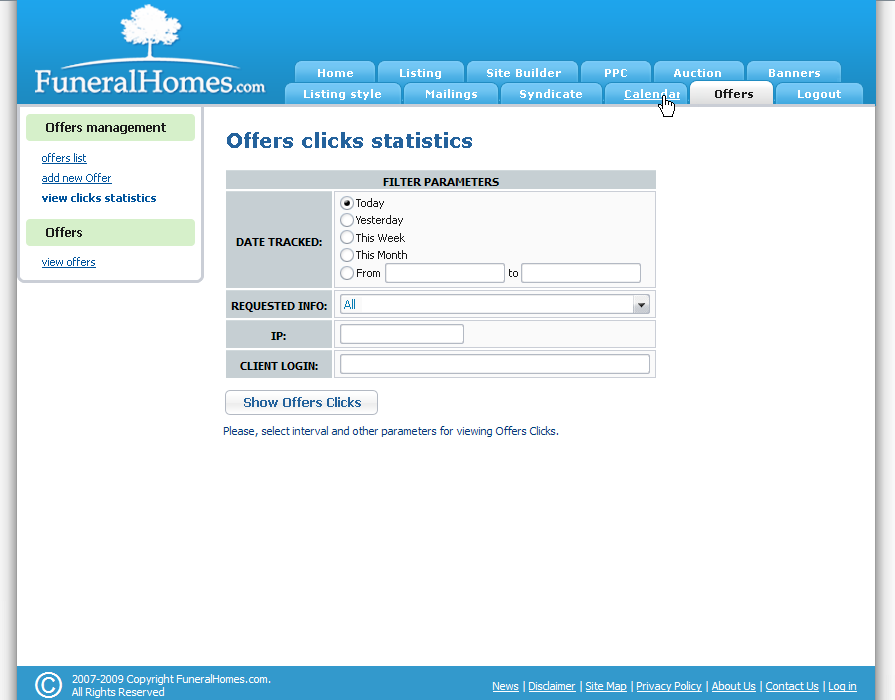Open the Requested Info dropdown
The height and width of the screenshot is (700, 895).
click(x=640, y=304)
